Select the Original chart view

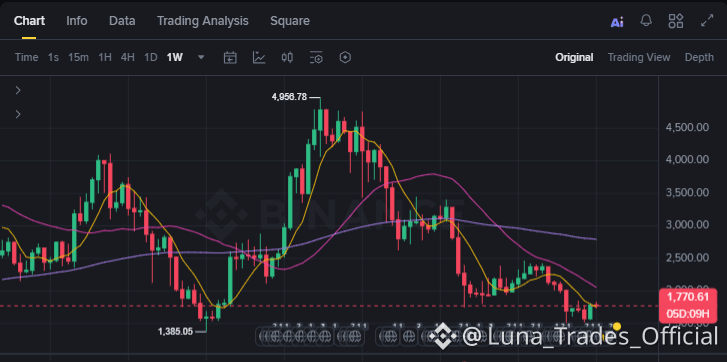pyautogui.click(x=574, y=57)
